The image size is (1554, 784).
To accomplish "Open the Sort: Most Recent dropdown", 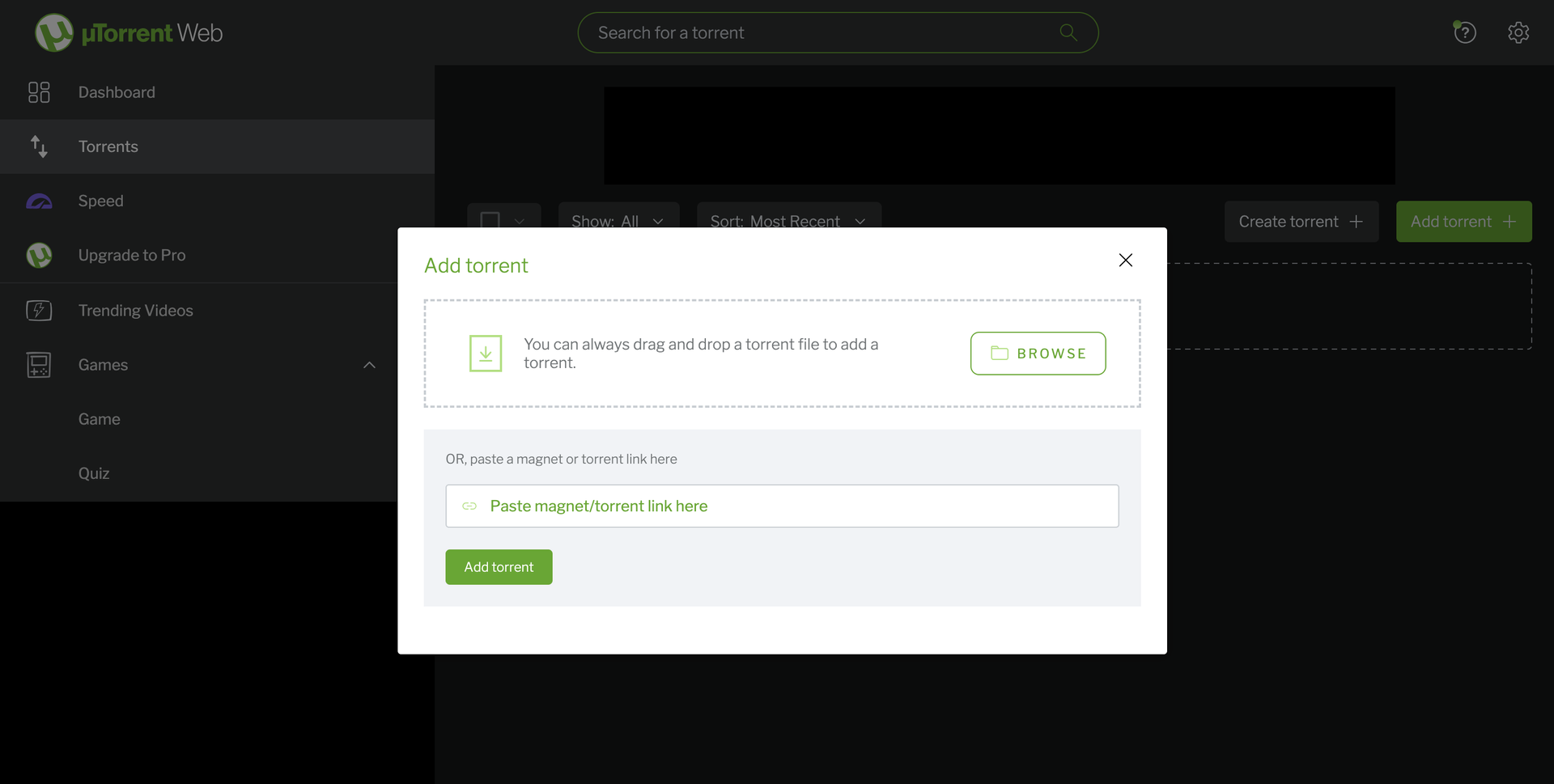I will (788, 221).
